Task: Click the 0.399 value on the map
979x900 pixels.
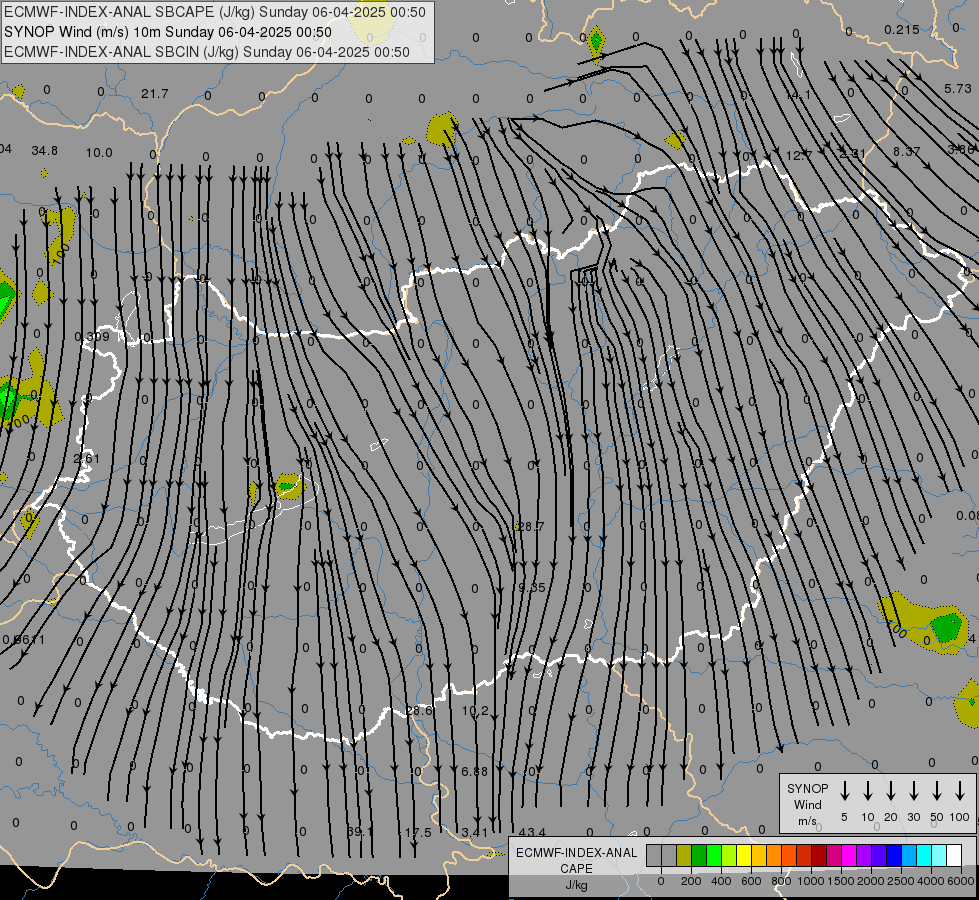Action: [x=92, y=337]
